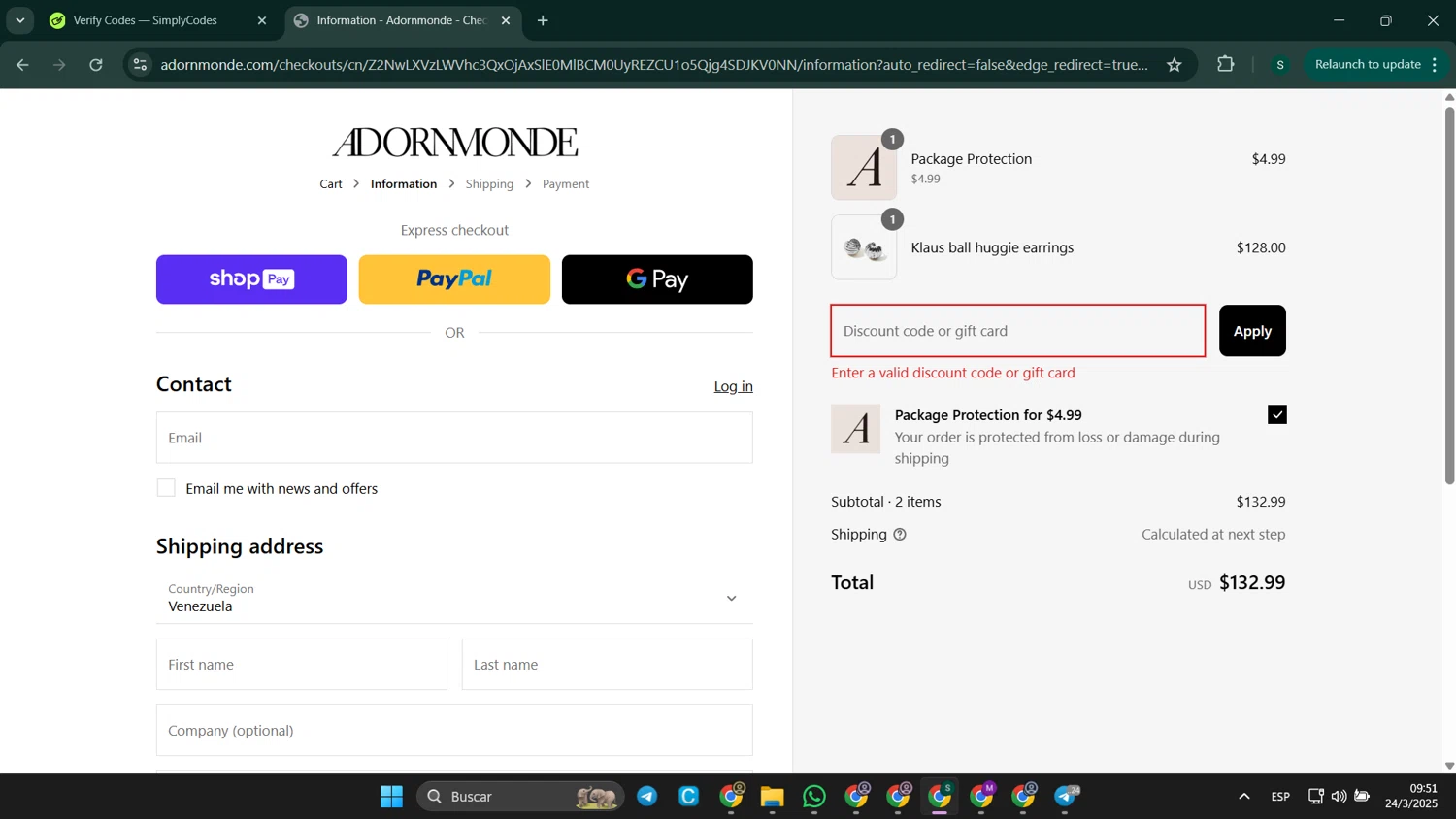Image resolution: width=1456 pixels, height=819 pixels.
Task: Focus the Email input field
Action: point(454,438)
